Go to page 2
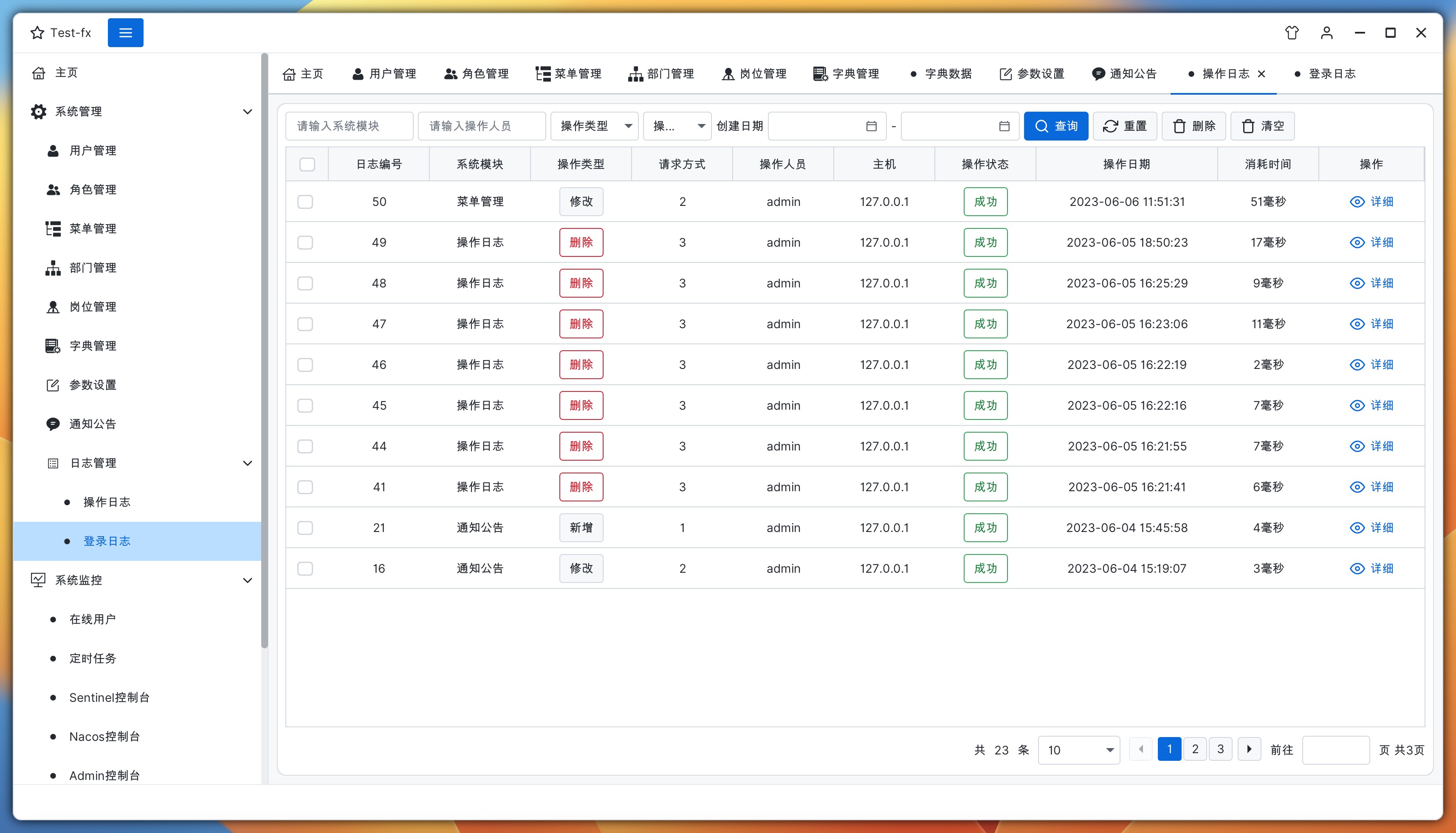The width and height of the screenshot is (1456, 833). (x=1195, y=749)
